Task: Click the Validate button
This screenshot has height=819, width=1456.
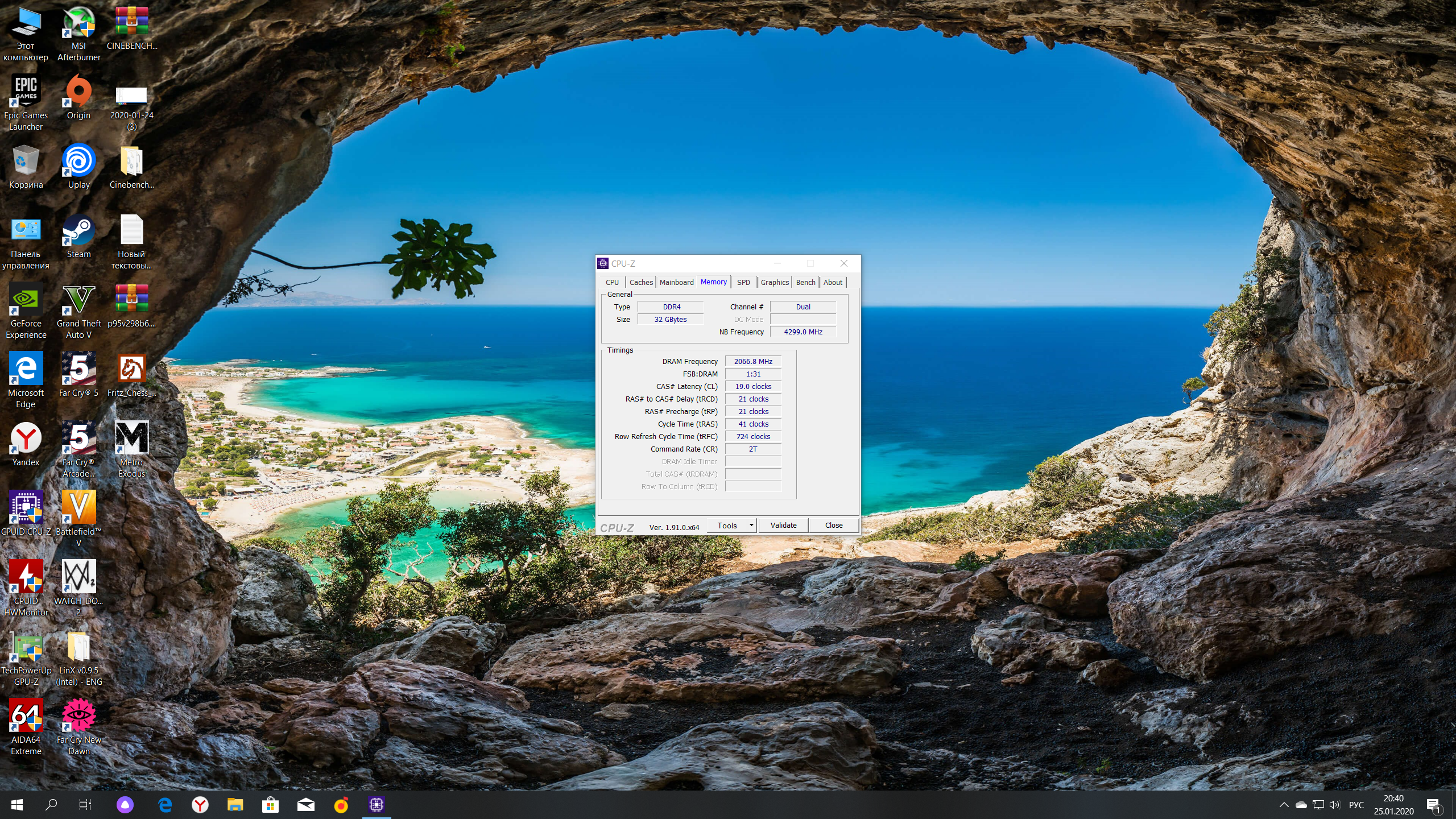Action: point(783,526)
